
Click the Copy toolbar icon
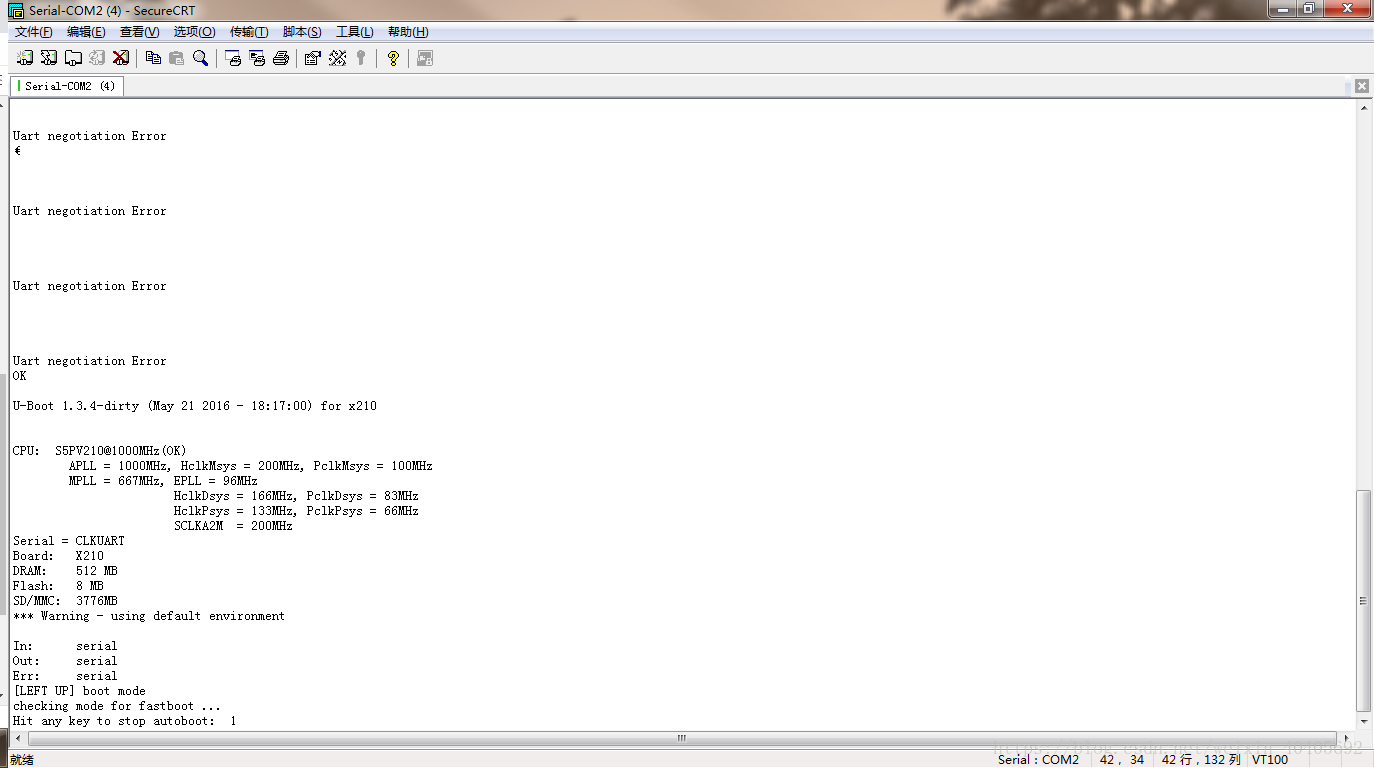click(153, 58)
